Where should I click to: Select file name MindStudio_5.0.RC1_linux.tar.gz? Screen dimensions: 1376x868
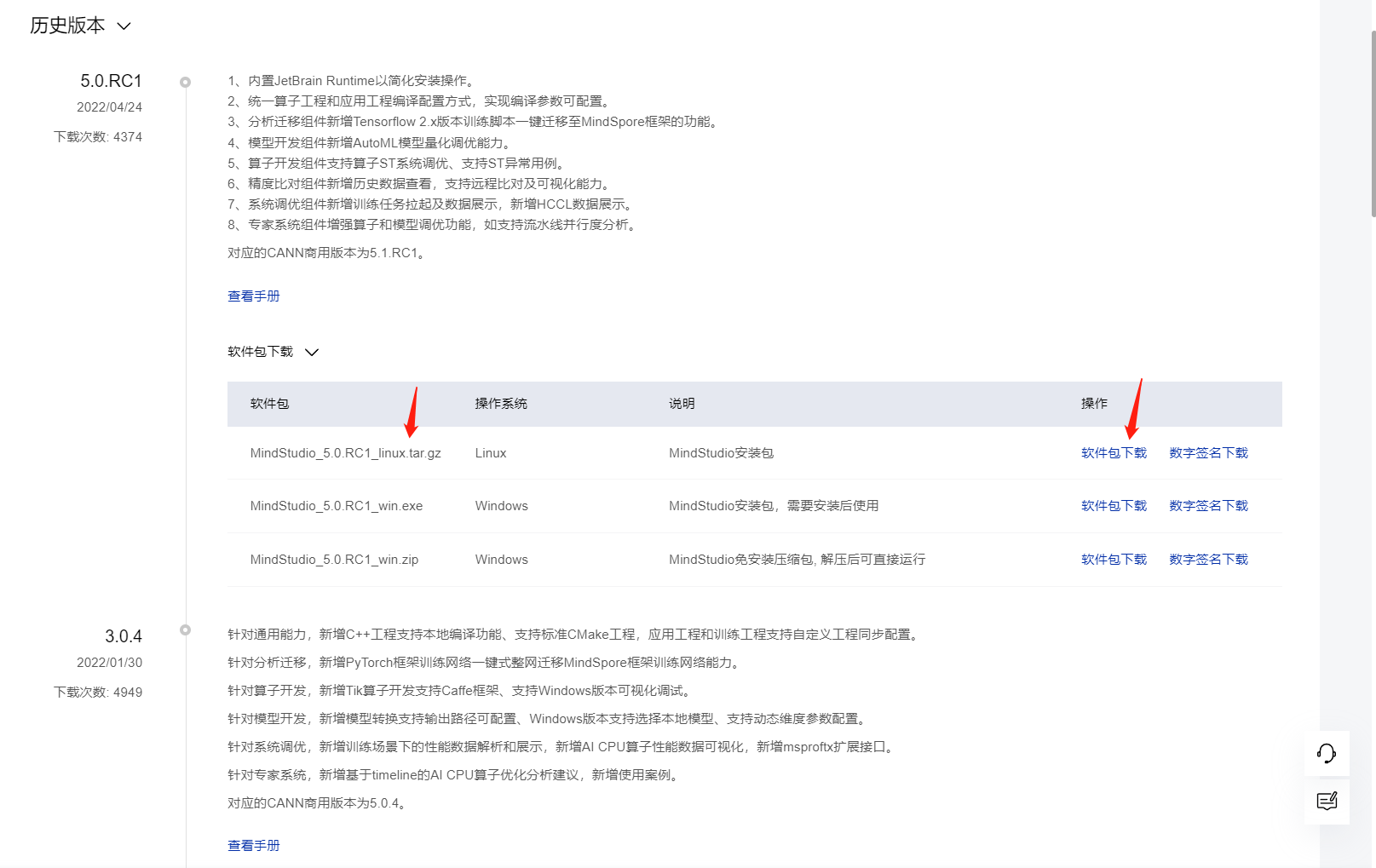tap(346, 453)
